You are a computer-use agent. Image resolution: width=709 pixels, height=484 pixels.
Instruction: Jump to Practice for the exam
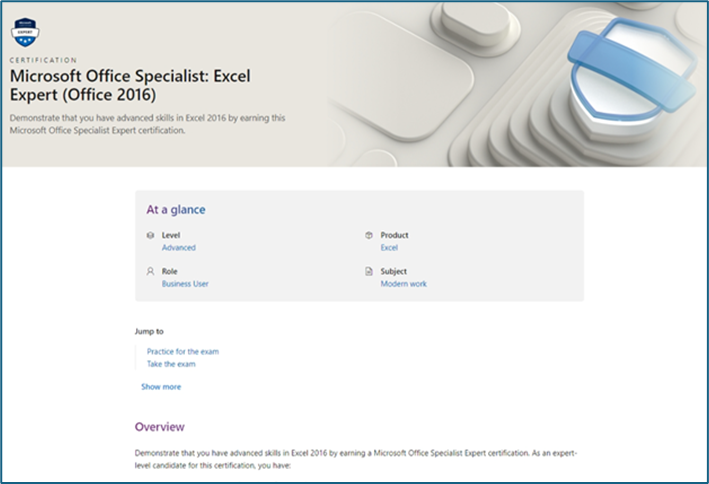(183, 351)
